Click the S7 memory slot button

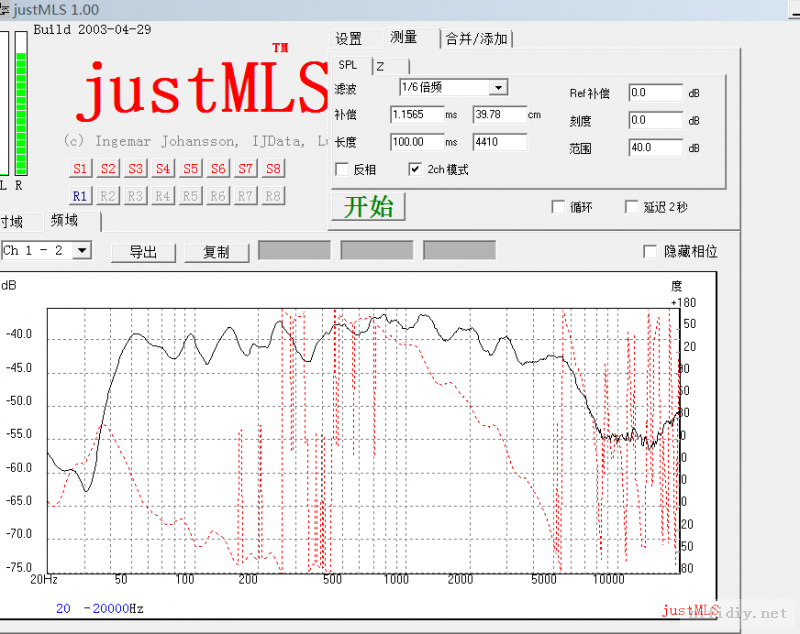click(246, 169)
